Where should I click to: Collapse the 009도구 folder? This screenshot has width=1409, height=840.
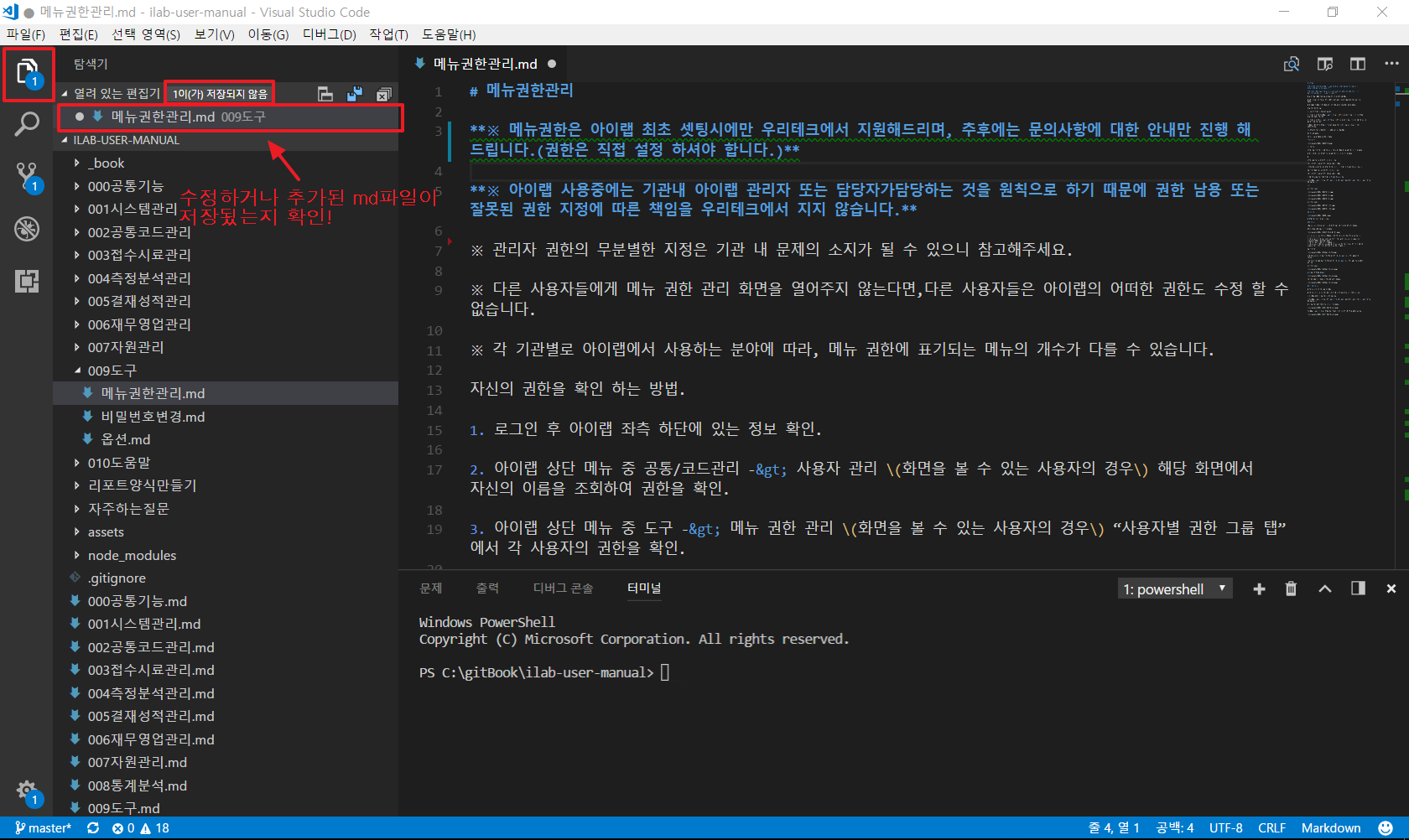(x=226, y=371)
